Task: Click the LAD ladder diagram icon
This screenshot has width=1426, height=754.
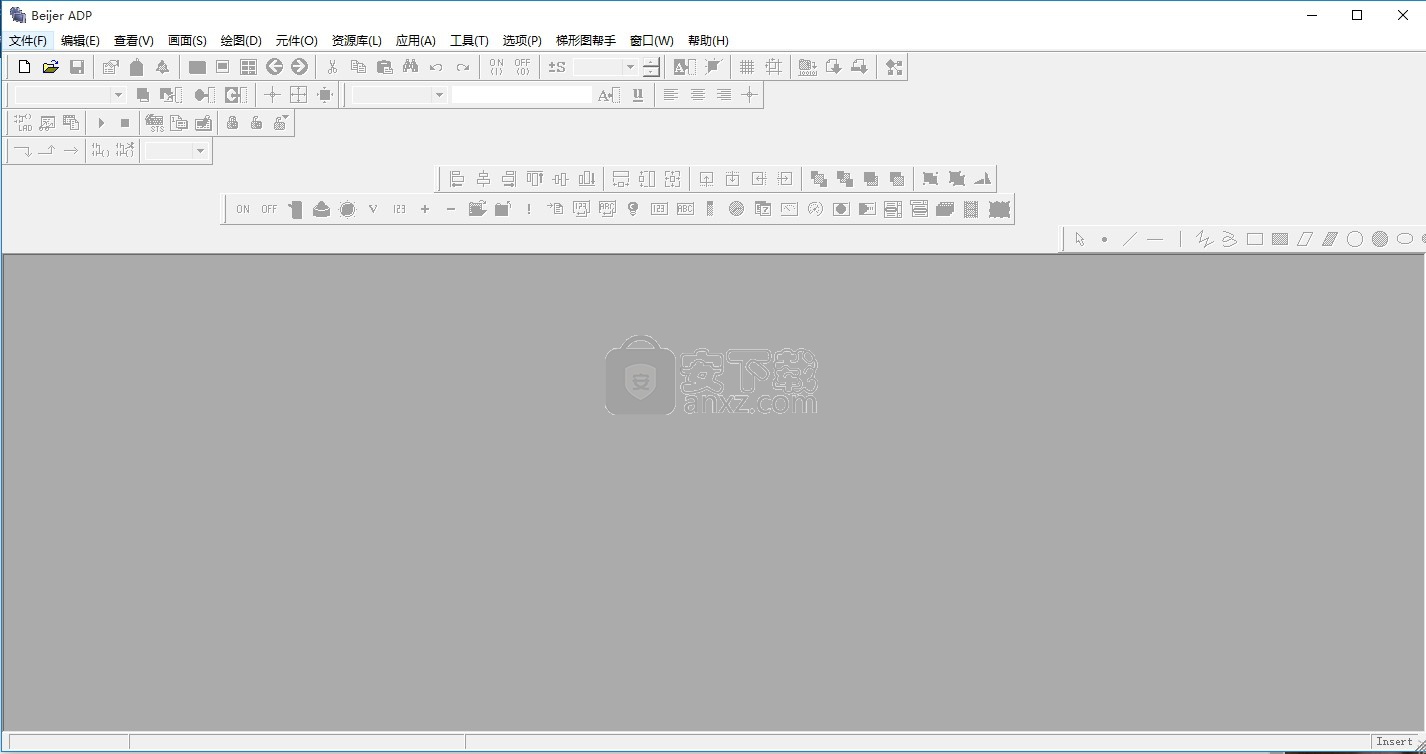Action: pyautogui.click(x=23, y=123)
